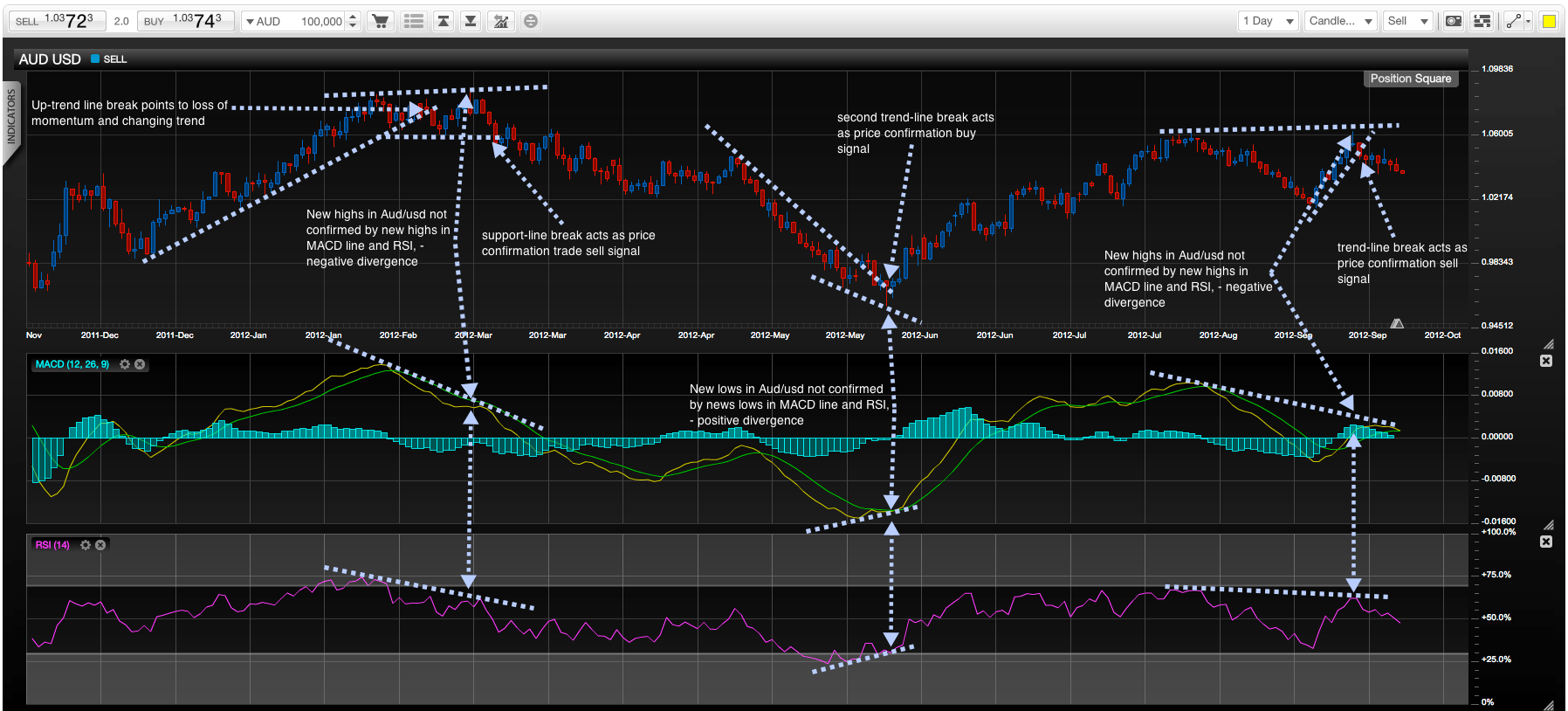Take a chart snapshot with camera icon
Image resolution: width=1568 pixels, height=711 pixels.
pyautogui.click(x=1454, y=21)
